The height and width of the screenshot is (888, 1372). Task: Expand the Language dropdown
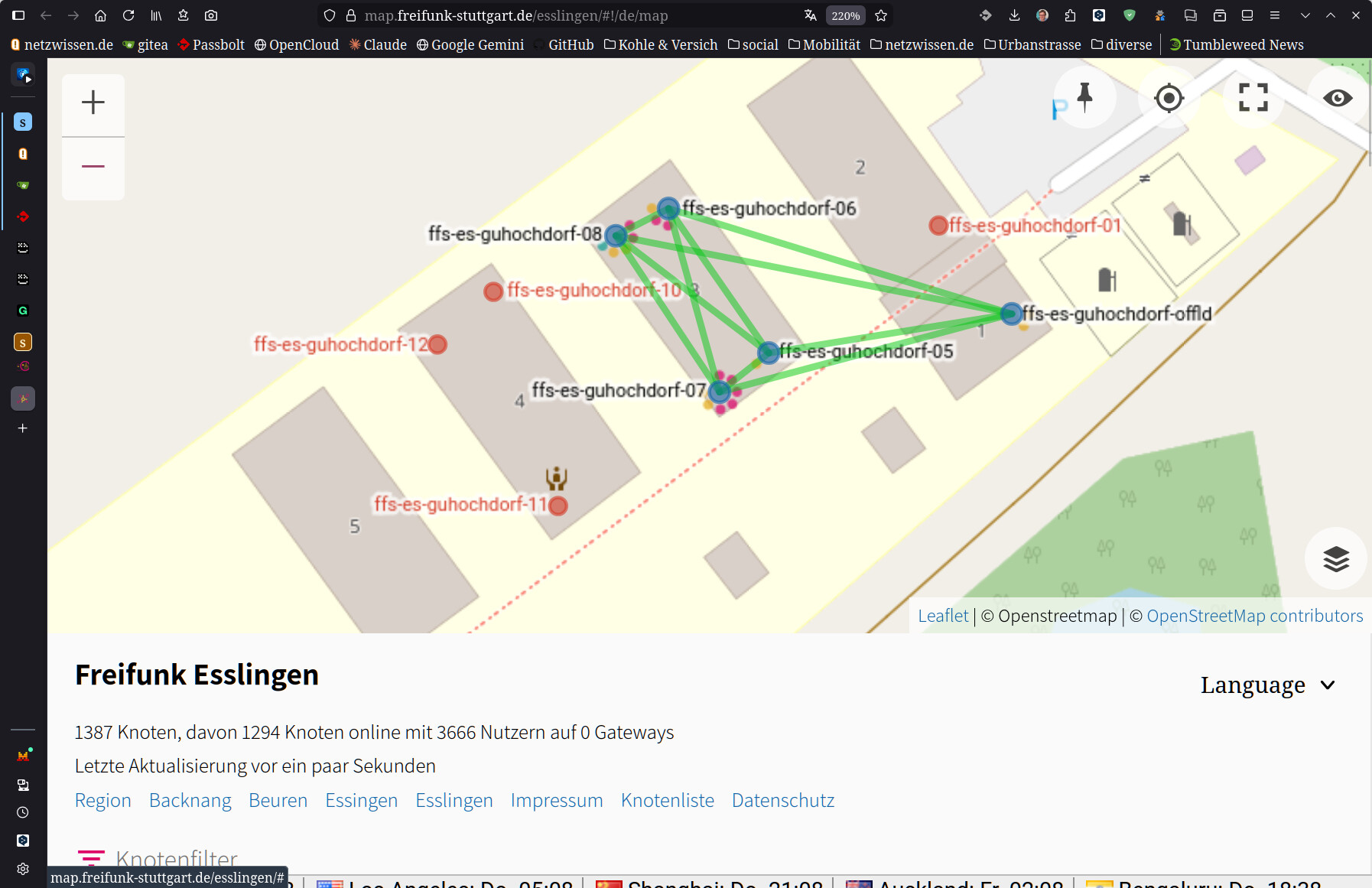click(1267, 685)
